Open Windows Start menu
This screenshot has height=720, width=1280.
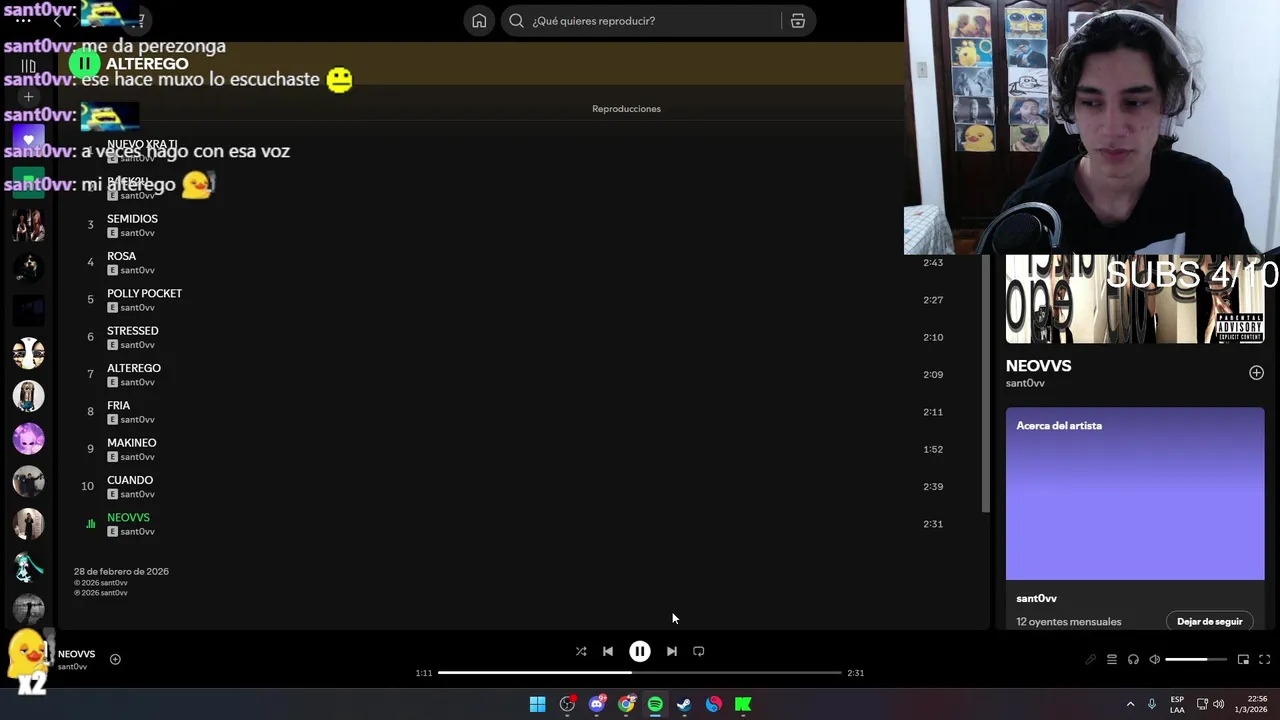[537, 704]
